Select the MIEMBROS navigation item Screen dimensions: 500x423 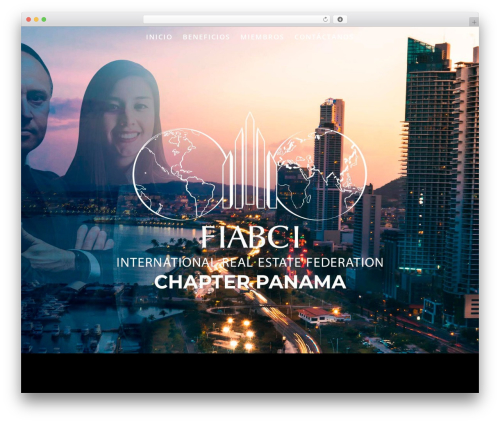click(262, 37)
